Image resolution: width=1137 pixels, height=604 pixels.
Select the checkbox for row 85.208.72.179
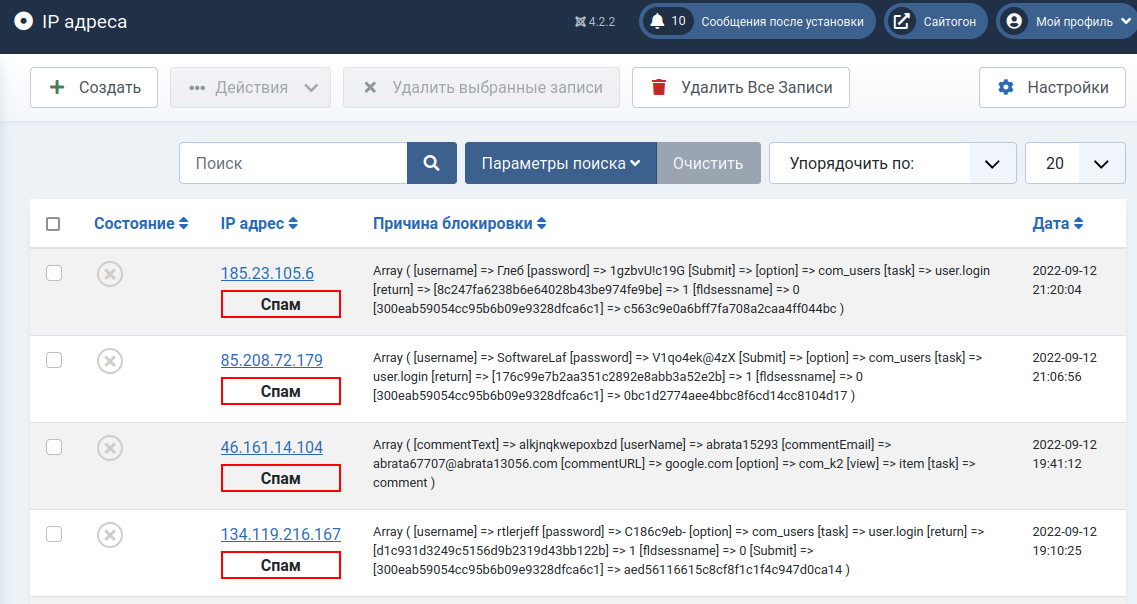coord(54,360)
